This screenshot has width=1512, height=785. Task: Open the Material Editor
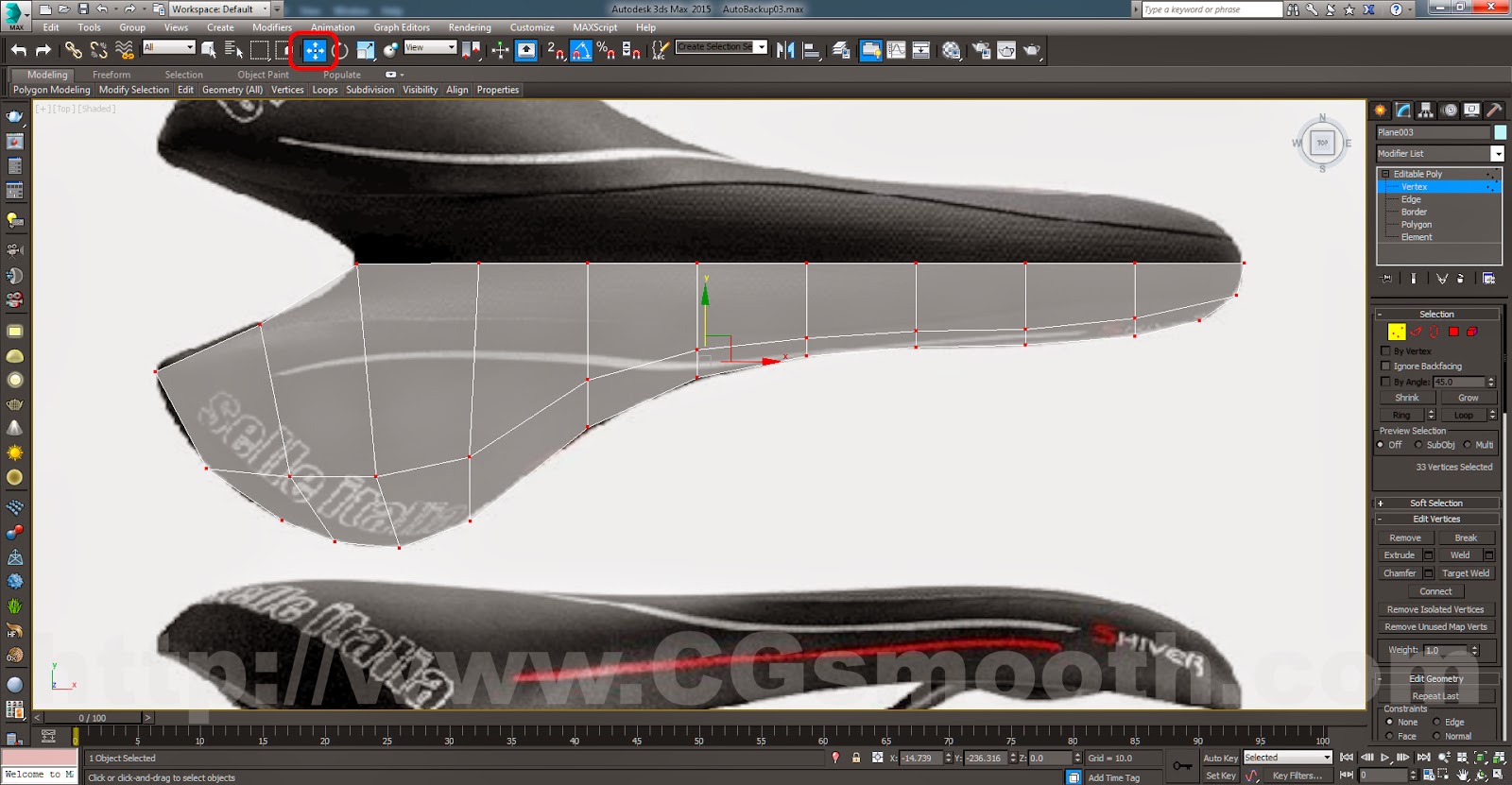[952, 50]
